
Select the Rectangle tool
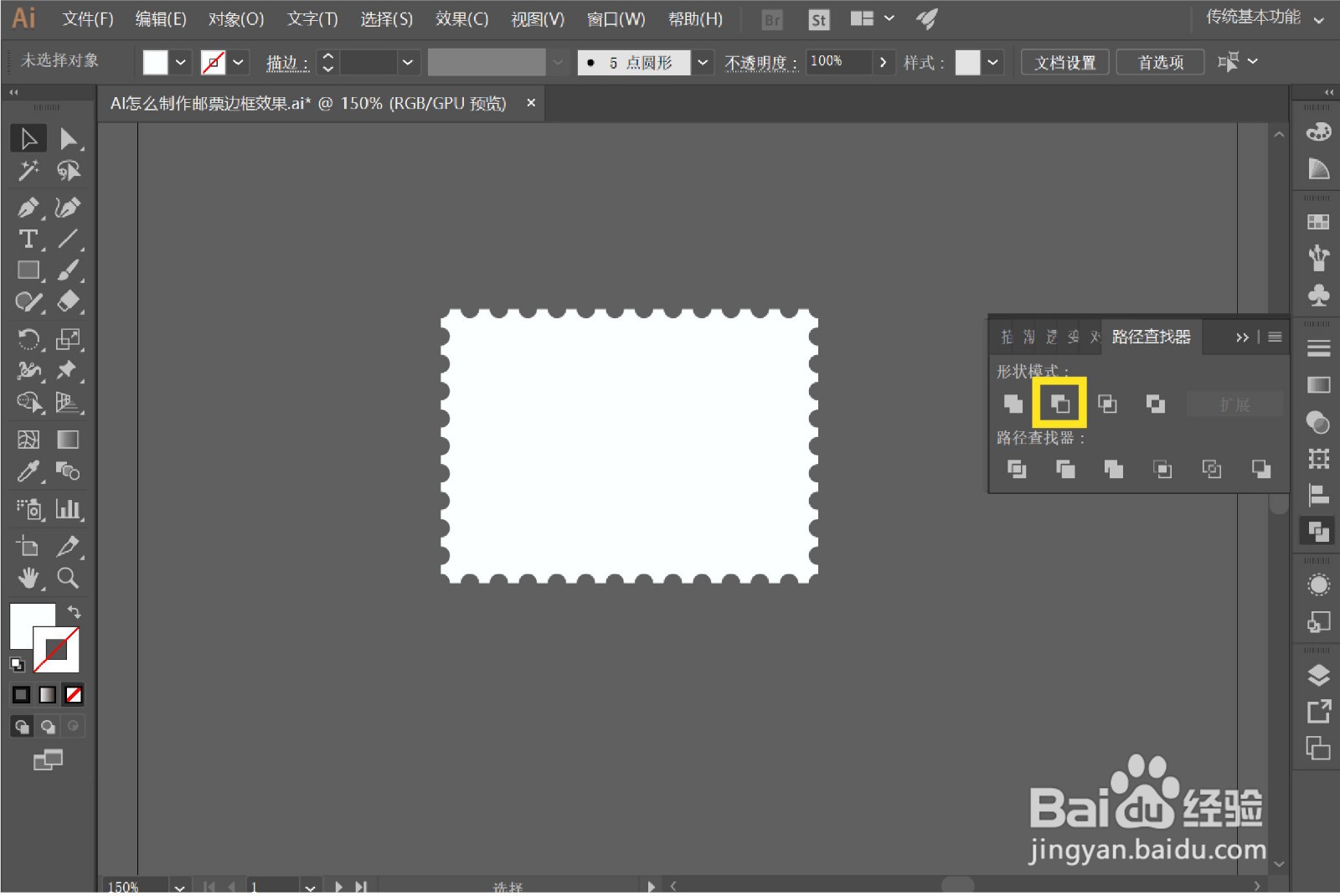pyautogui.click(x=28, y=270)
